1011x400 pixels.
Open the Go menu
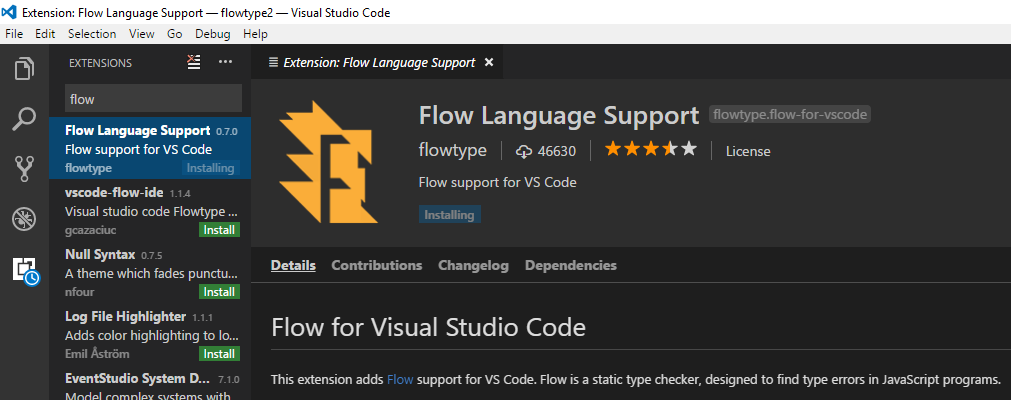(174, 34)
